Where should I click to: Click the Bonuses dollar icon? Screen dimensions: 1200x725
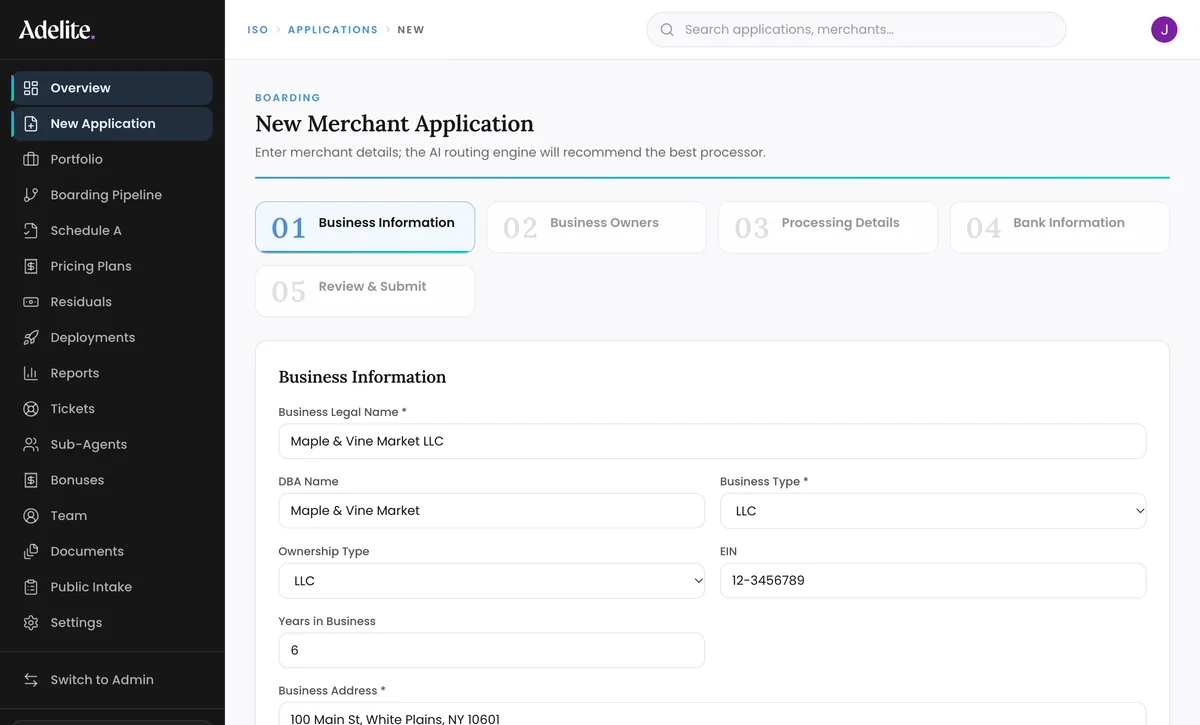point(31,480)
